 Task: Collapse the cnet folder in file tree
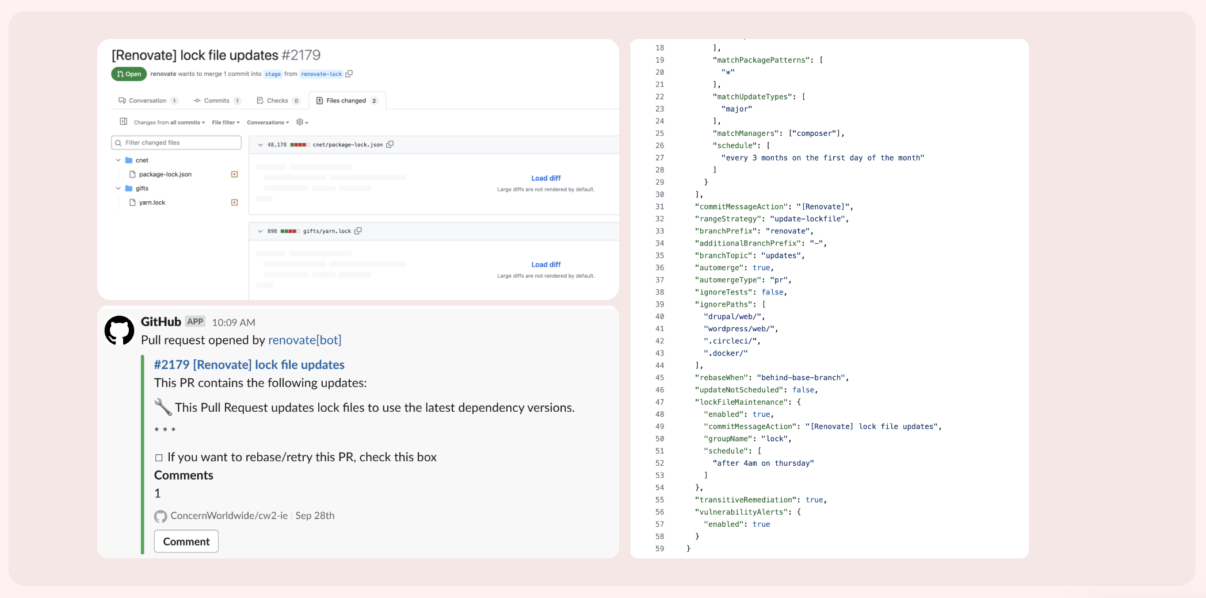click(x=117, y=159)
